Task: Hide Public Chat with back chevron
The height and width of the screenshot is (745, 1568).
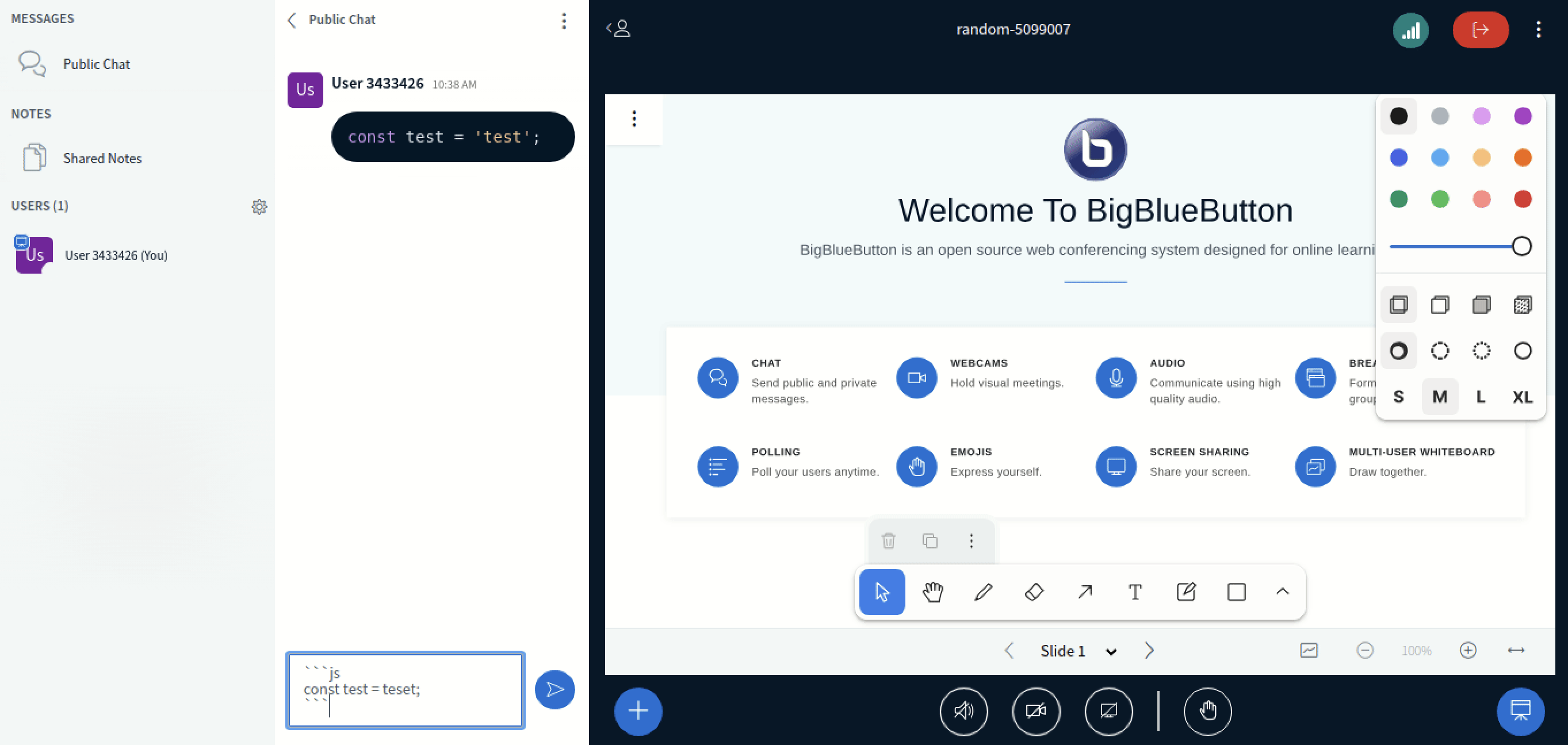Action: coord(292,20)
